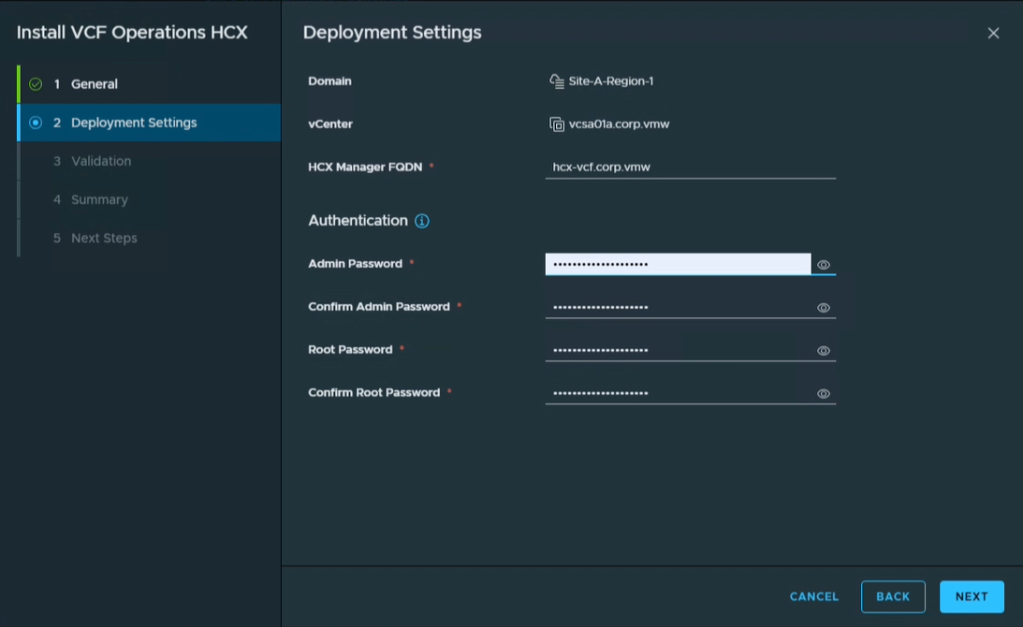Open step 3 Validation
This screenshot has width=1023, height=627.
coord(150,161)
